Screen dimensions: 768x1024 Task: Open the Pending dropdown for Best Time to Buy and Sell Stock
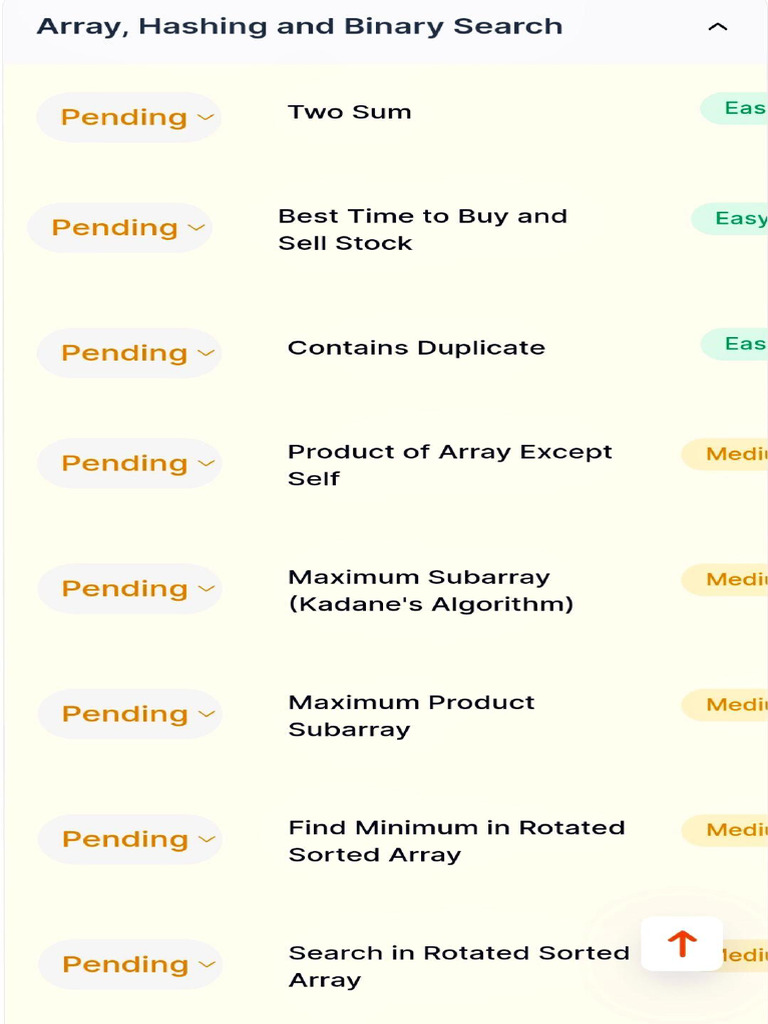coord(119,228)
